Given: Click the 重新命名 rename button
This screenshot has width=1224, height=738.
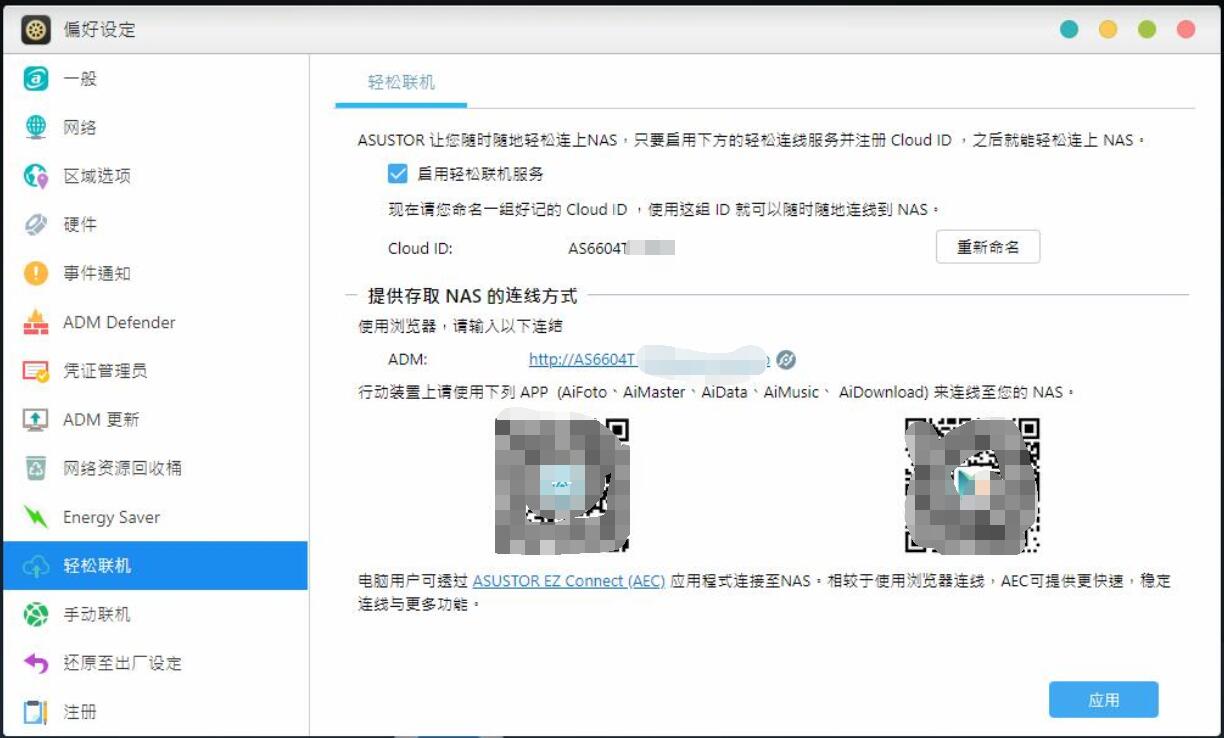Looking at the screenshot, I should coord(987,246).
